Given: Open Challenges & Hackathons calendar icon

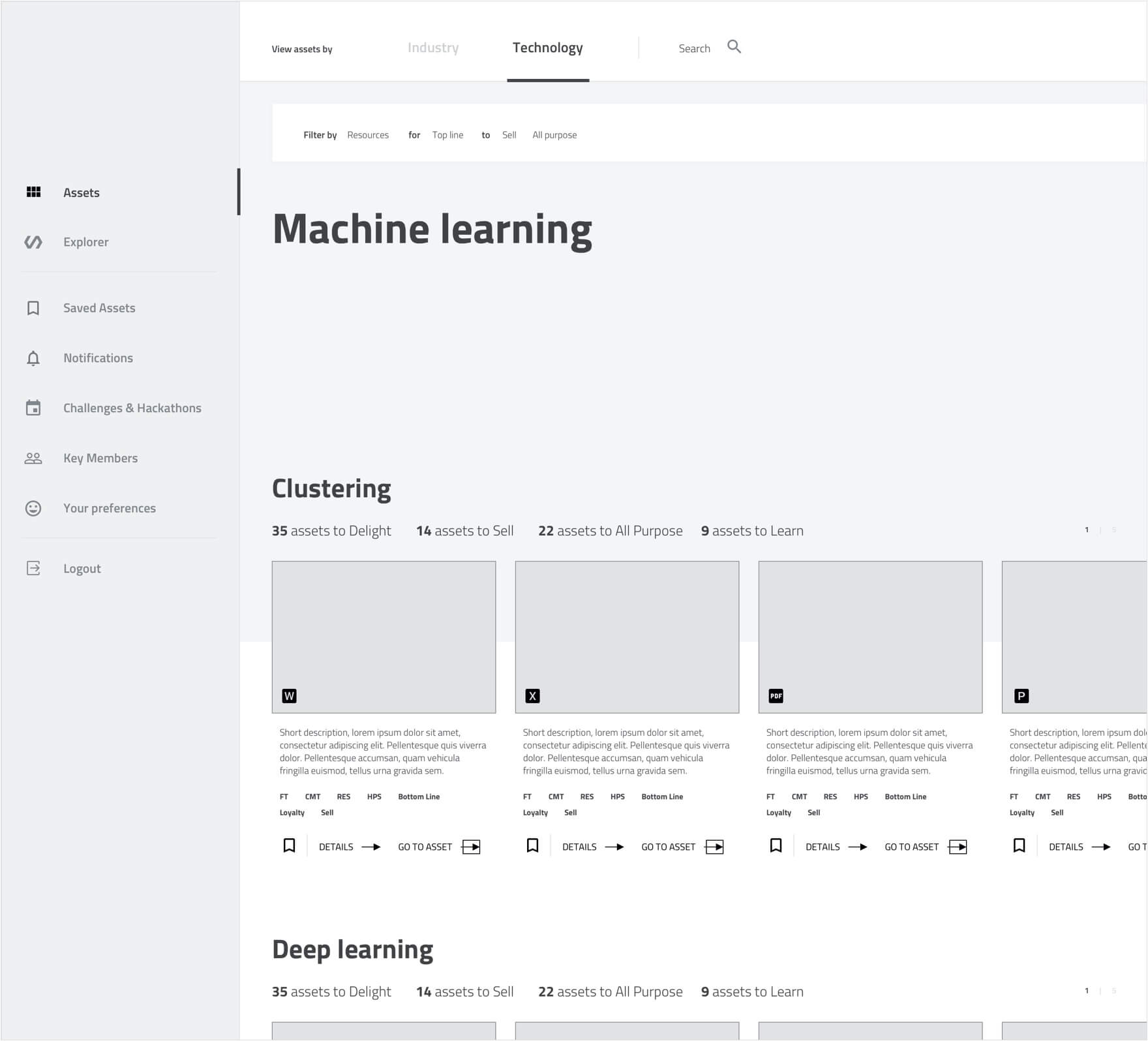Looking at the screenshot, I should (x=33, y=407).
